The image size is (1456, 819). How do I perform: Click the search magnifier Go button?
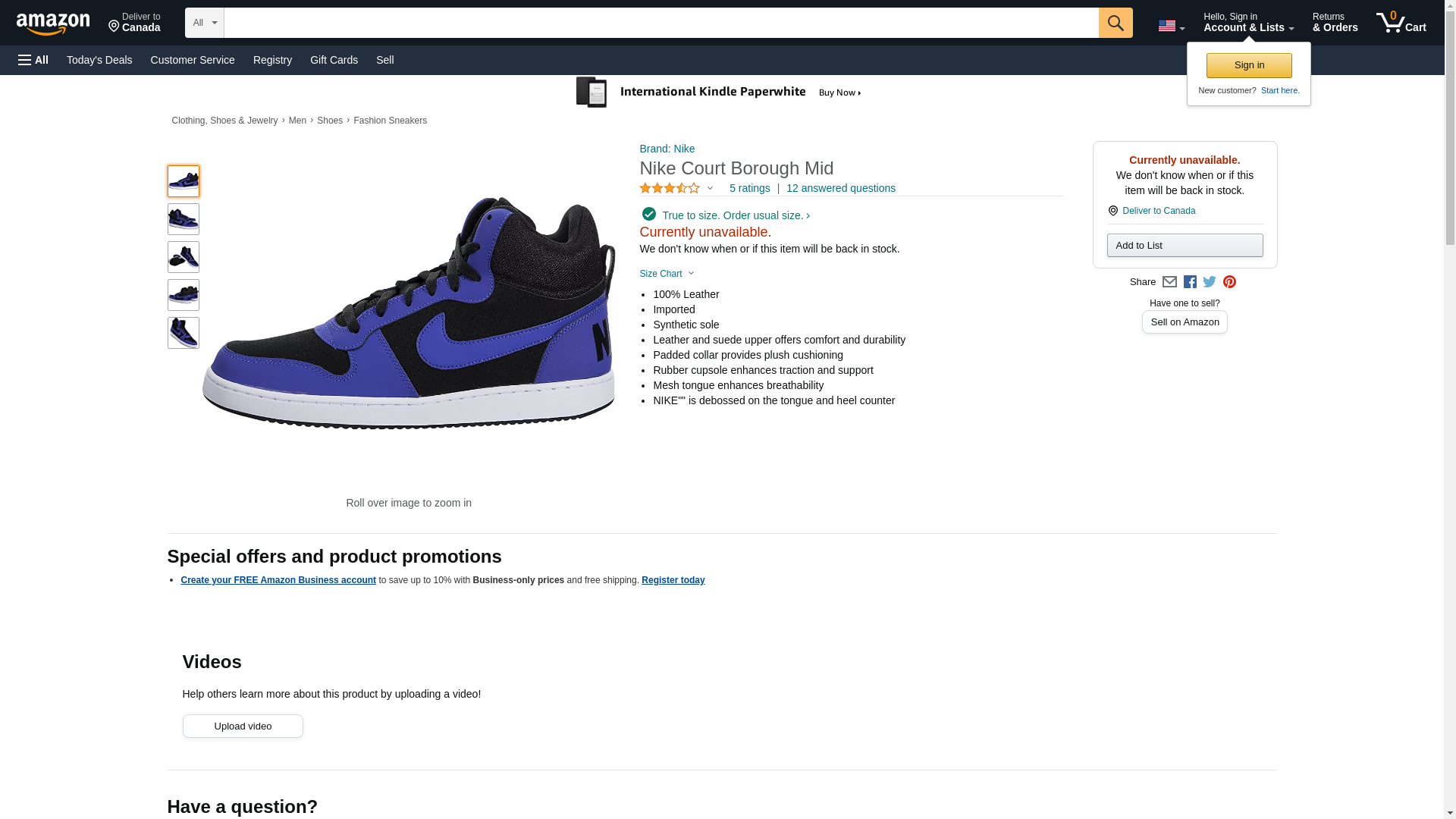[x=1115, y=23]
